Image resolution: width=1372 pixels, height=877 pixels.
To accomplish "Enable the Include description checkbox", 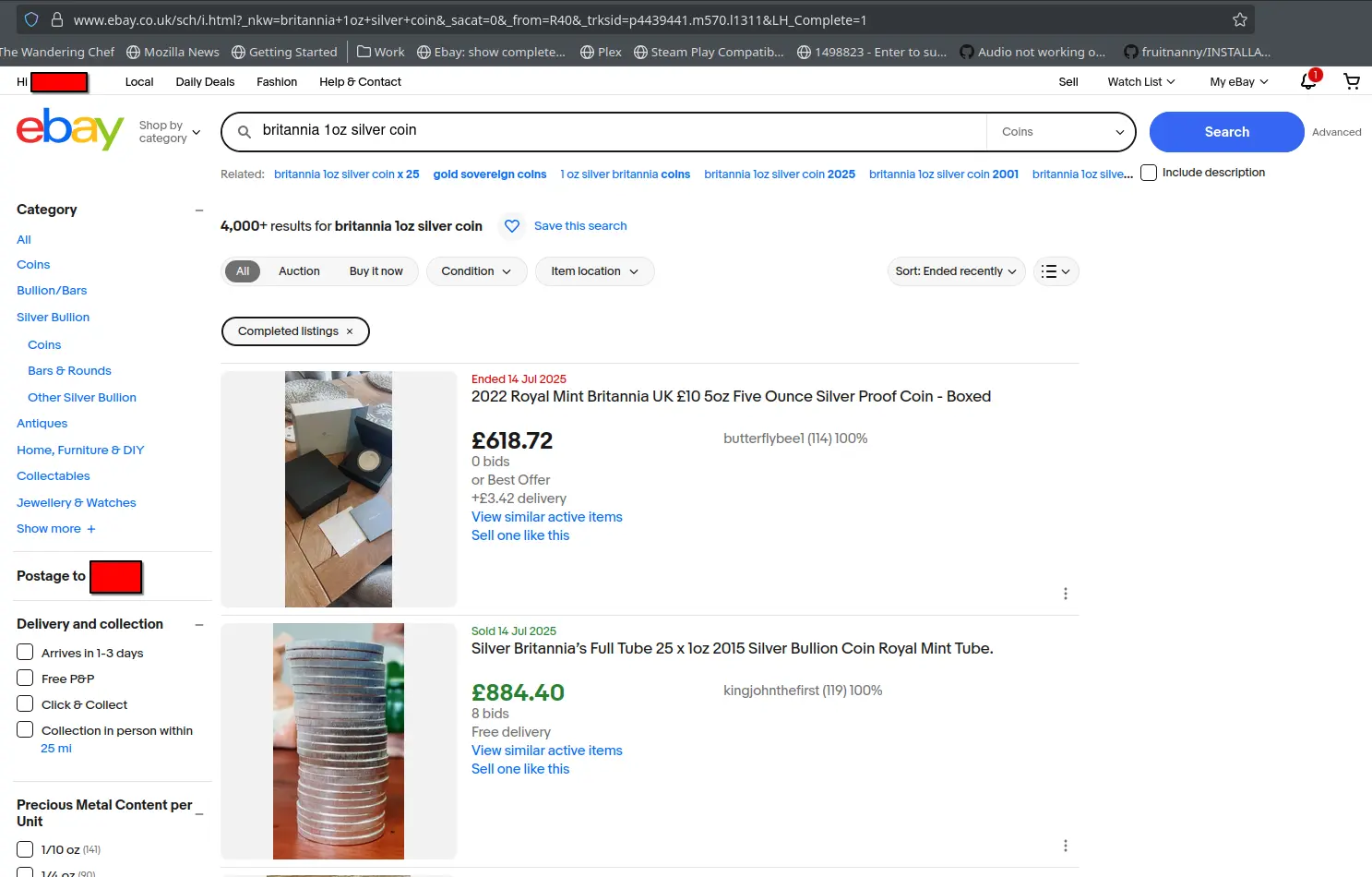I will pos(1149,173).
